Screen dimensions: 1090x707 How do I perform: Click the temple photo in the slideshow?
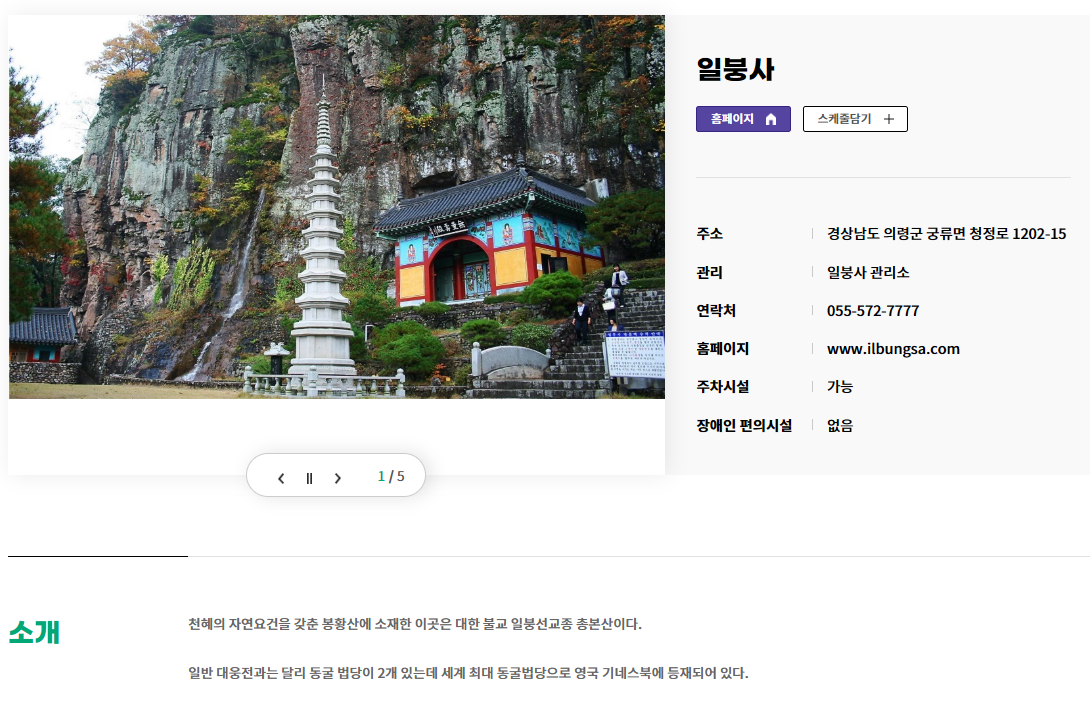pyautogui.click(x=336, y=207)
